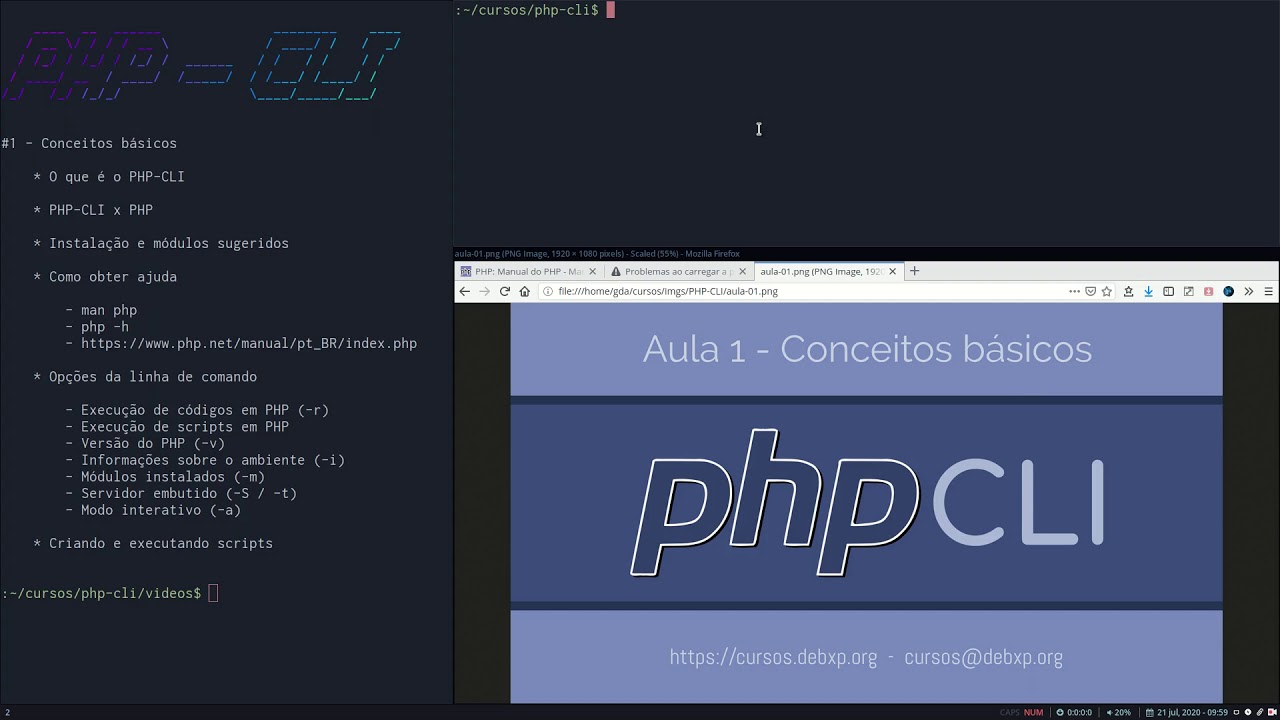Open the overflow chevron in Firefox toolbar

tap(1248, 291)
